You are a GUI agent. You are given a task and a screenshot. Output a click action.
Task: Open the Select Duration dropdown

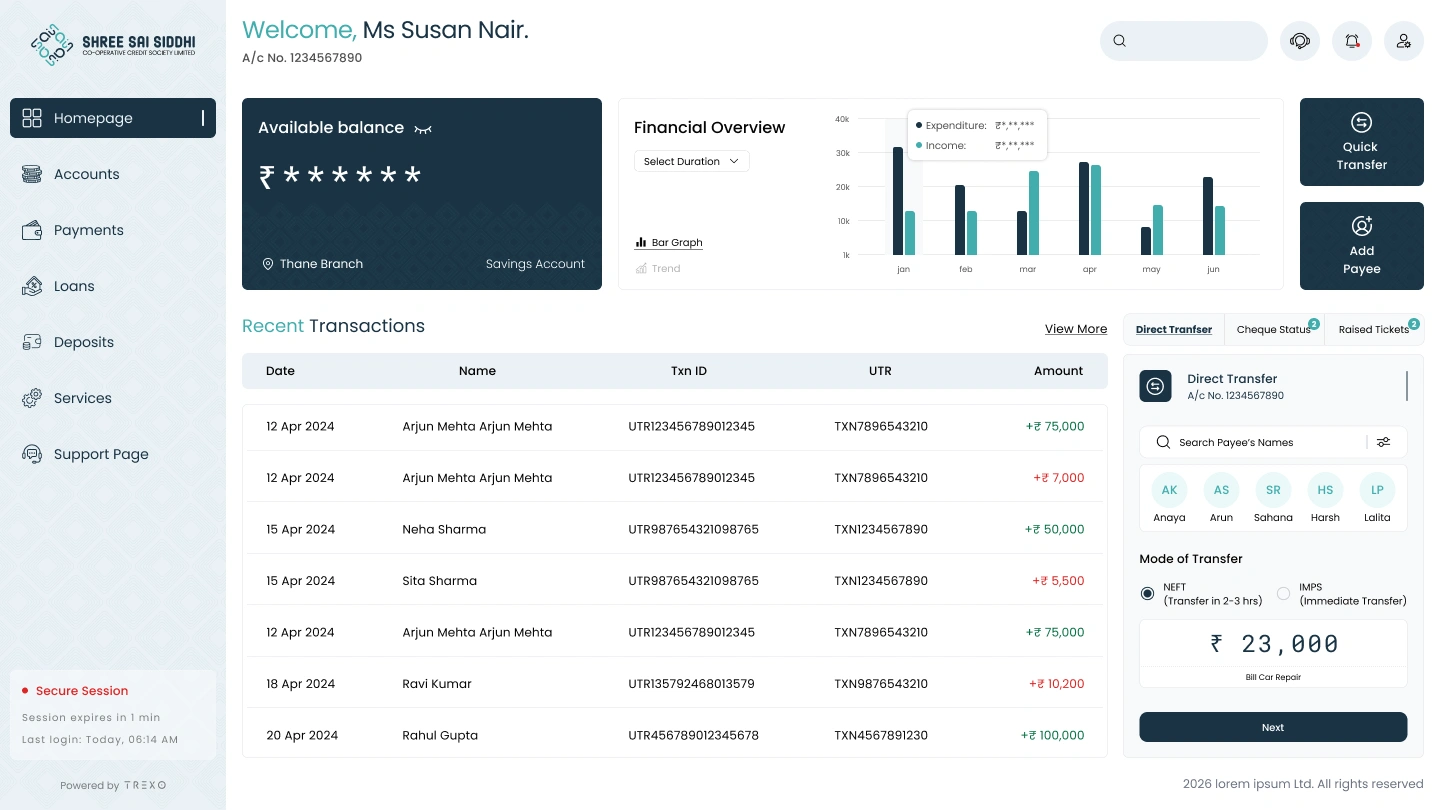point(692,161)
